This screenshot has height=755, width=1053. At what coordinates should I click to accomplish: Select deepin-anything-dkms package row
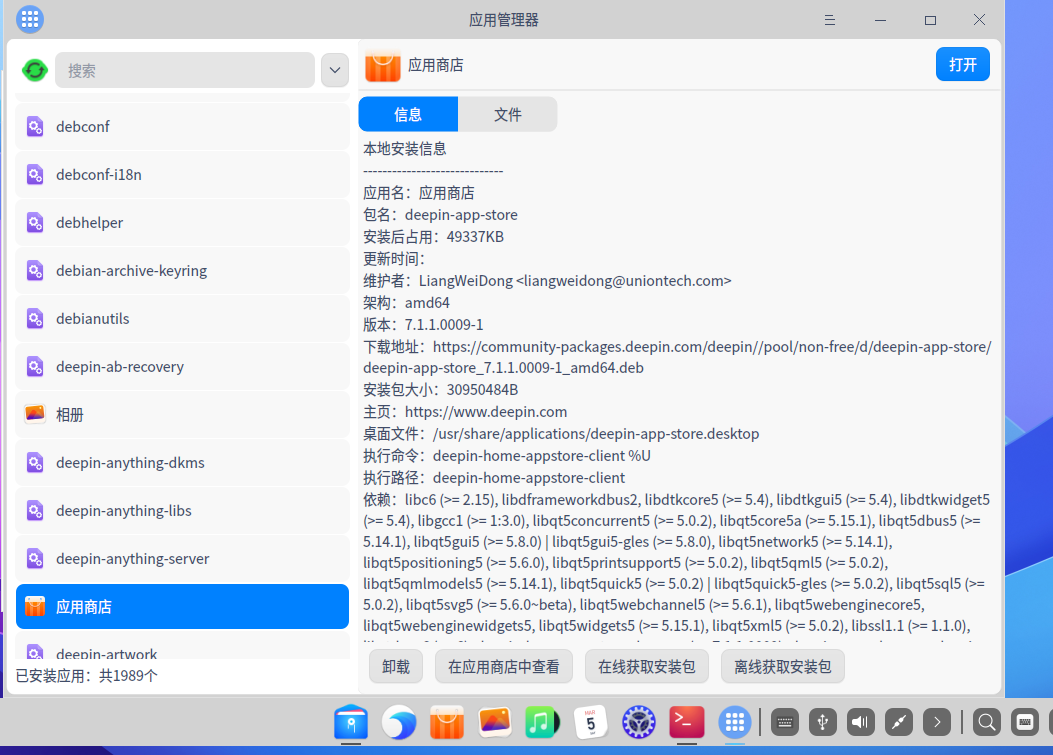pos(182,463)
